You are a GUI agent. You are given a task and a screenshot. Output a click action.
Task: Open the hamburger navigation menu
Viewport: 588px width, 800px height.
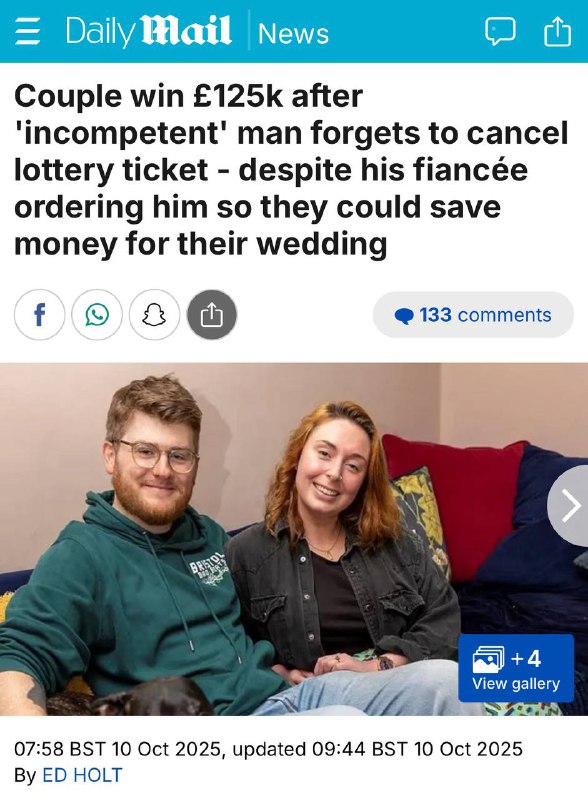[x=28, y=32]
